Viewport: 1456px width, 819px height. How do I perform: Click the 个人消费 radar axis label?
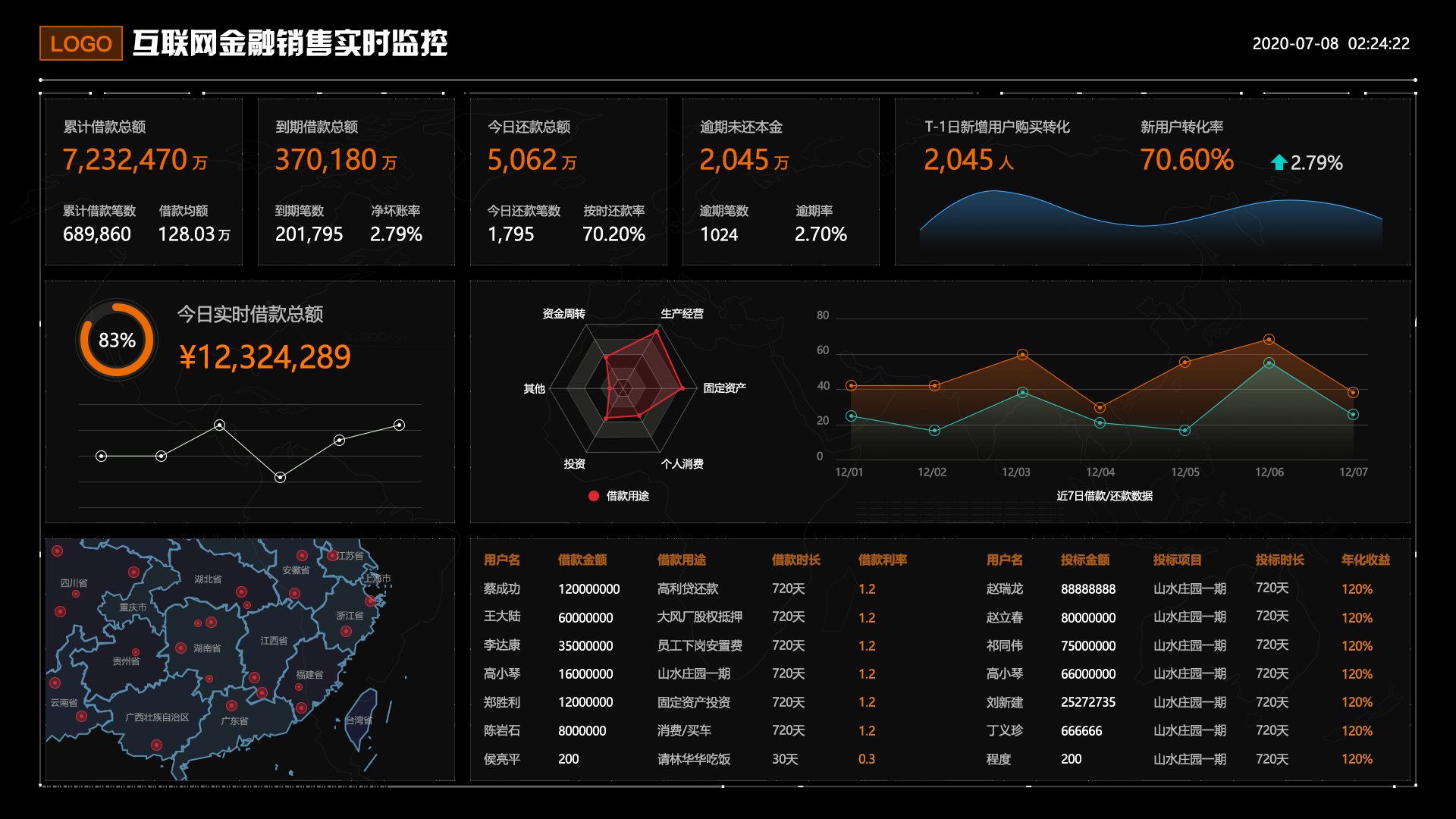(682, 464)
